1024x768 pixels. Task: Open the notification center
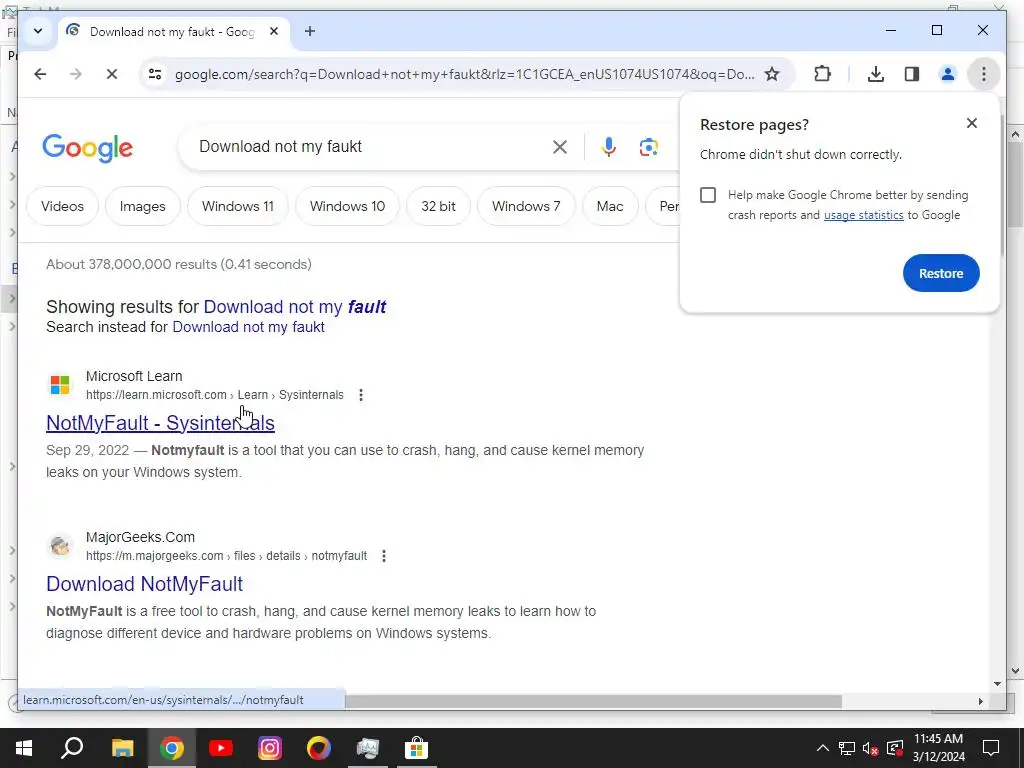(x=991, y=748)
